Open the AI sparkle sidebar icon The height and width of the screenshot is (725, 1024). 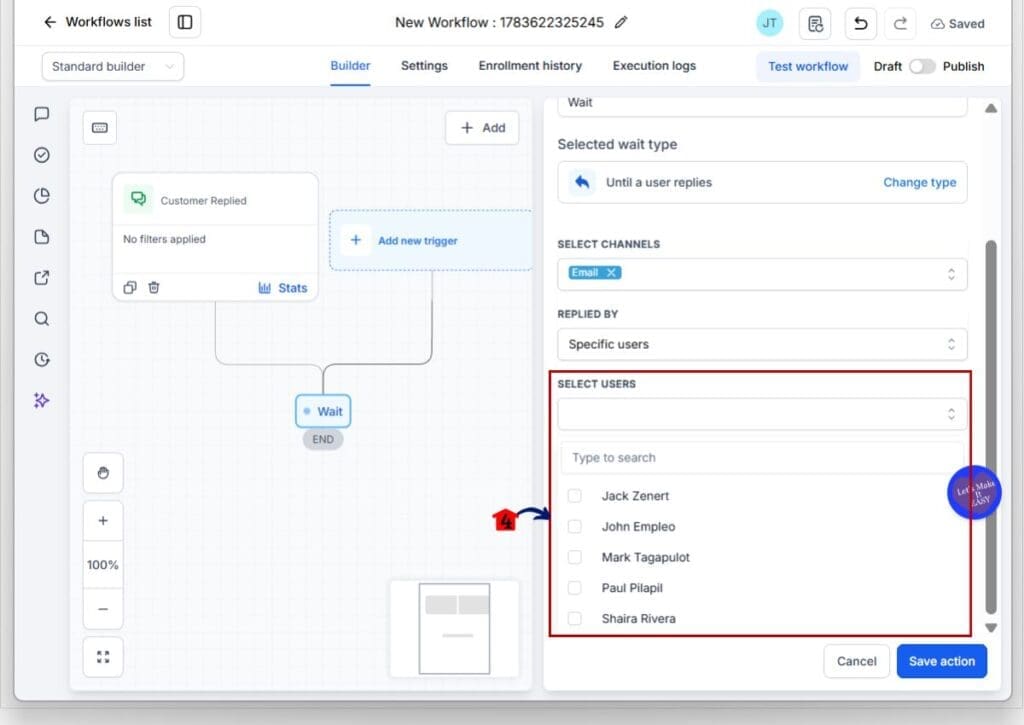42,400
